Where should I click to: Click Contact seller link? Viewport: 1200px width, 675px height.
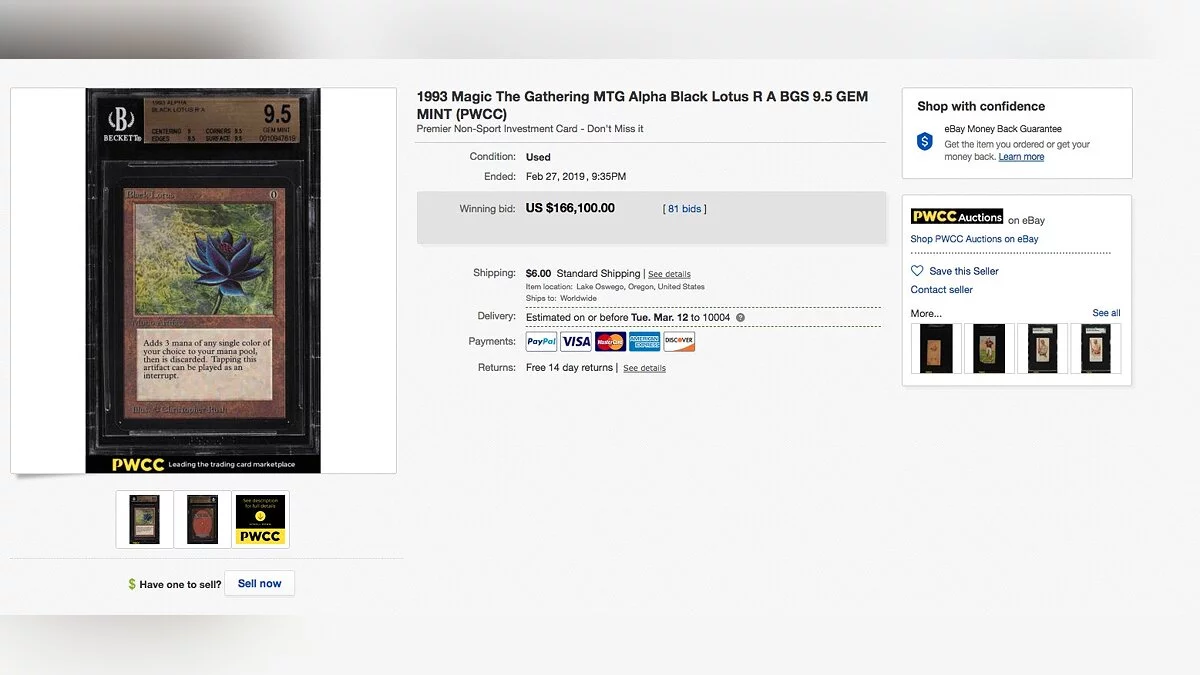coord(941,290)
